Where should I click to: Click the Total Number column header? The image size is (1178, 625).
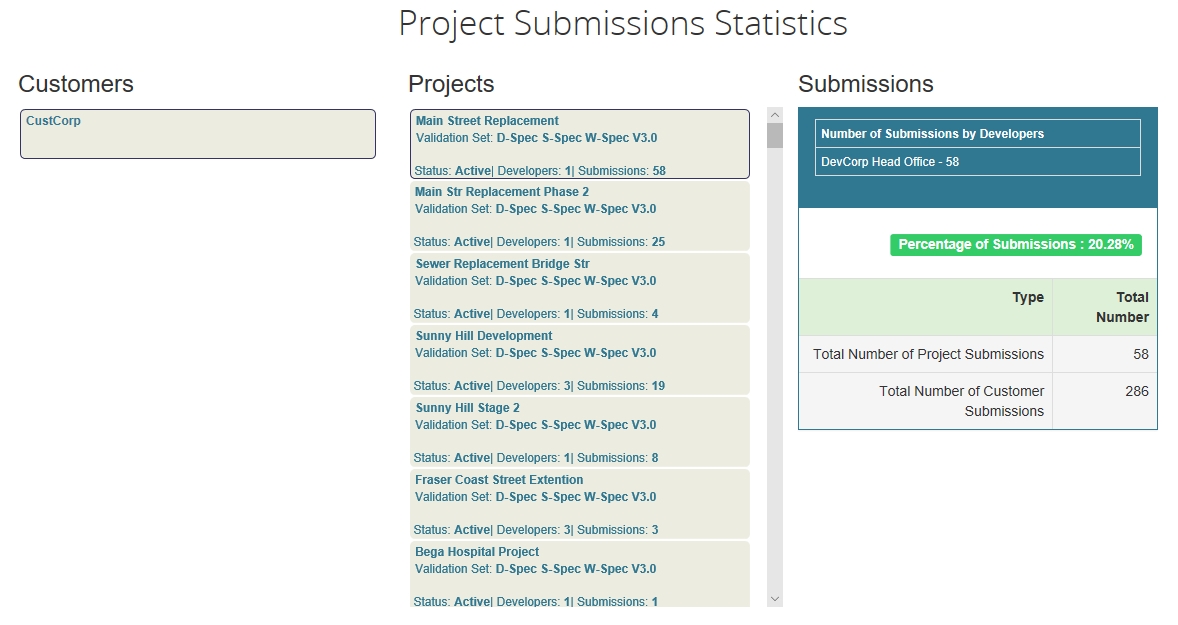click(1105, 307)
